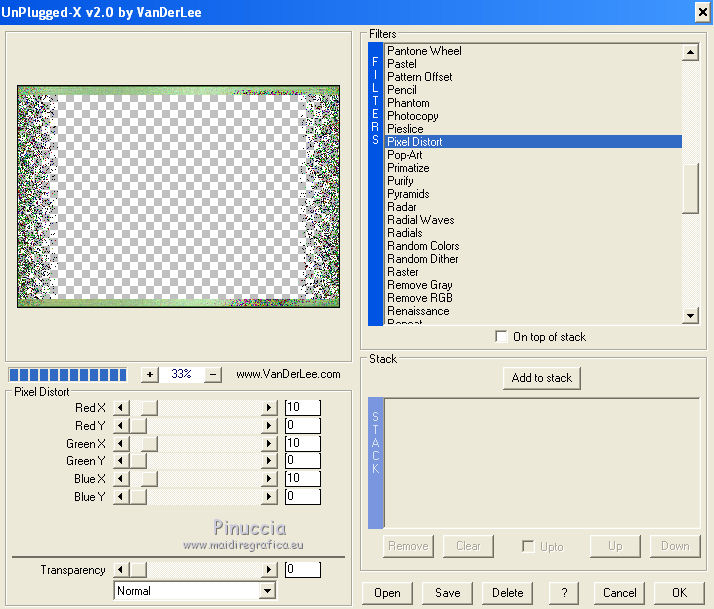Click the filter list scroll down arrow
The image size is (714, 609).
pos(690,315)
